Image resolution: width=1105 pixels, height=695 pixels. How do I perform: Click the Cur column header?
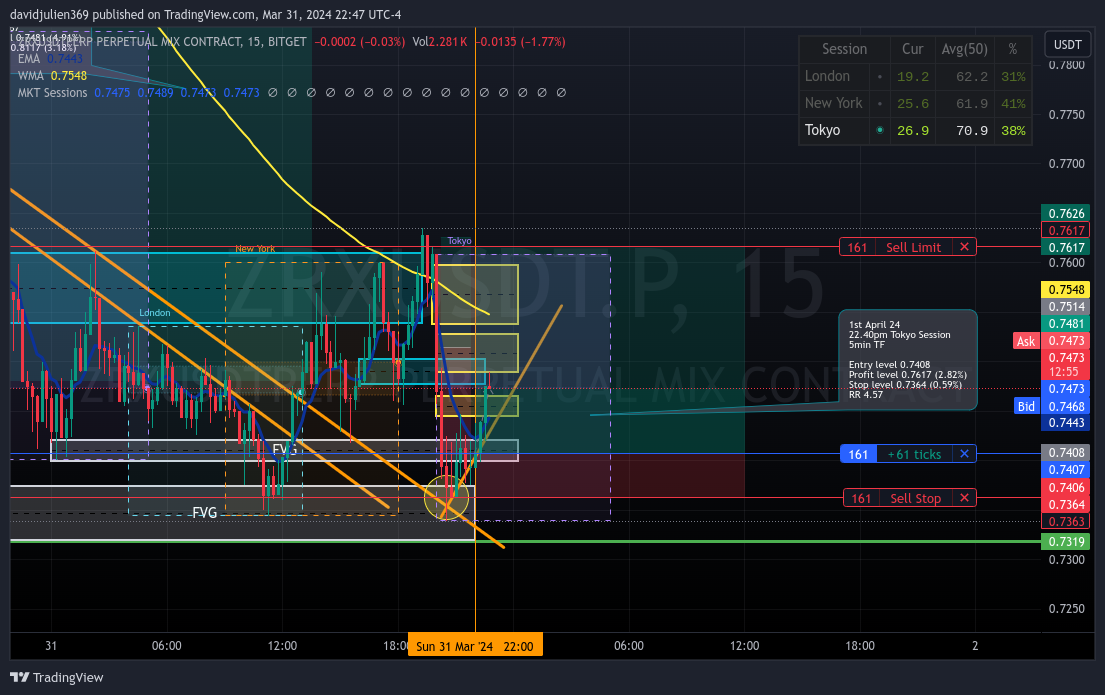[x=913, y=49]
